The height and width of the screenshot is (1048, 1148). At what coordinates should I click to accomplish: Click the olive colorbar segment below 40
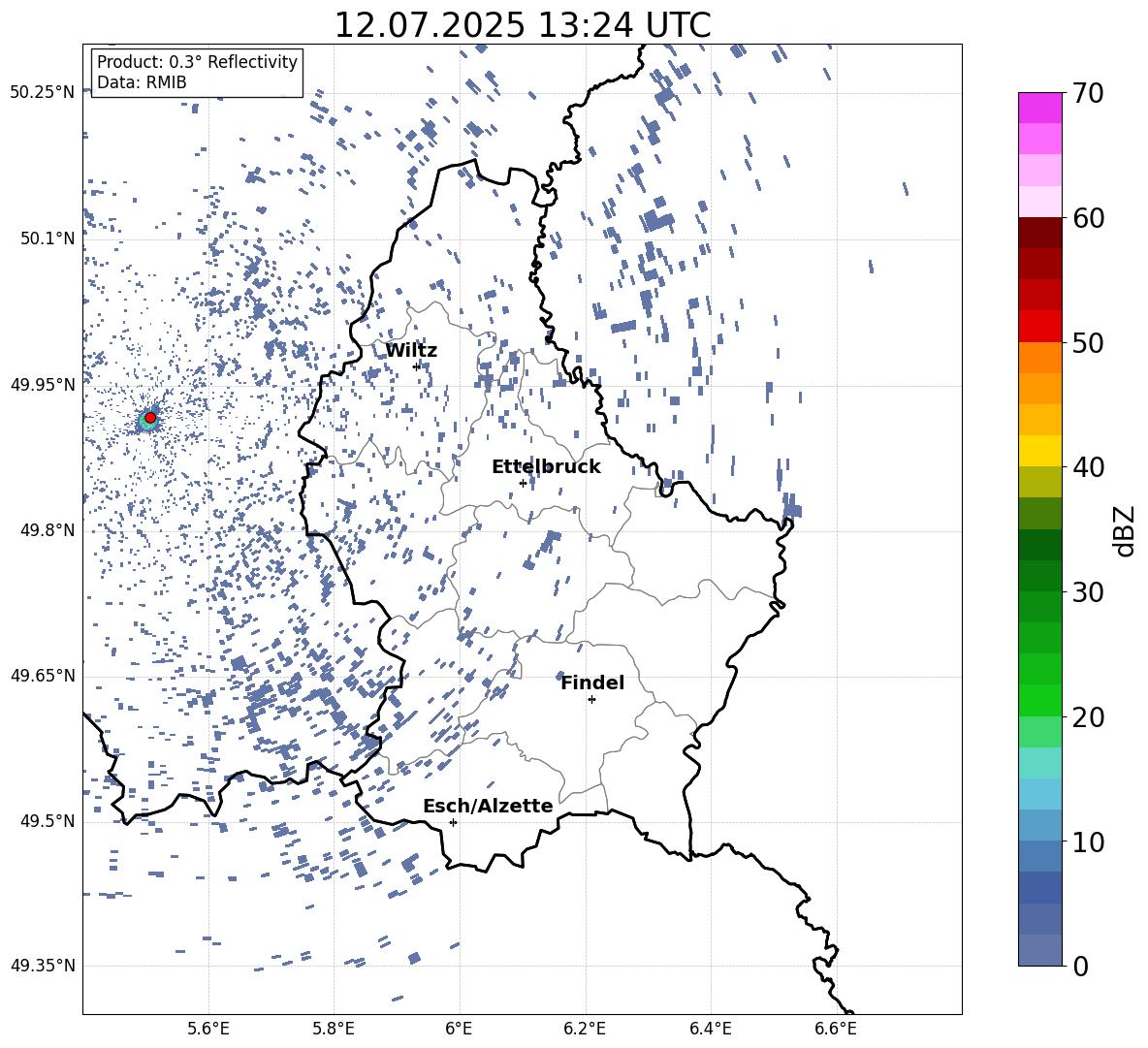1039,482
